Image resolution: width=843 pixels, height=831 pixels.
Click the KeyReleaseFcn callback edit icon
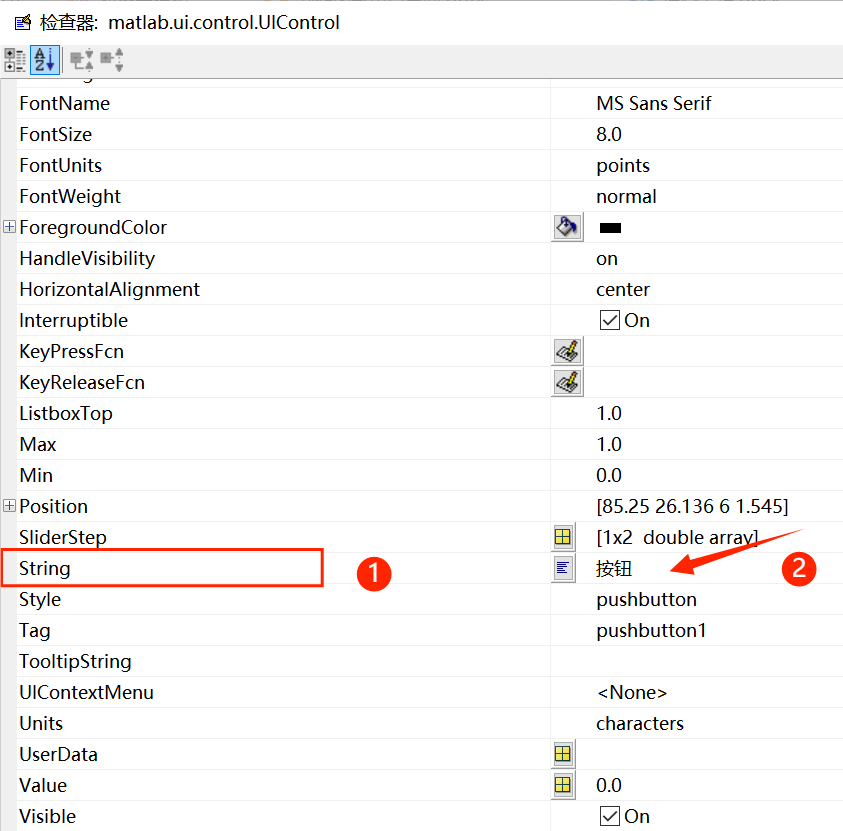pos(567,382)
